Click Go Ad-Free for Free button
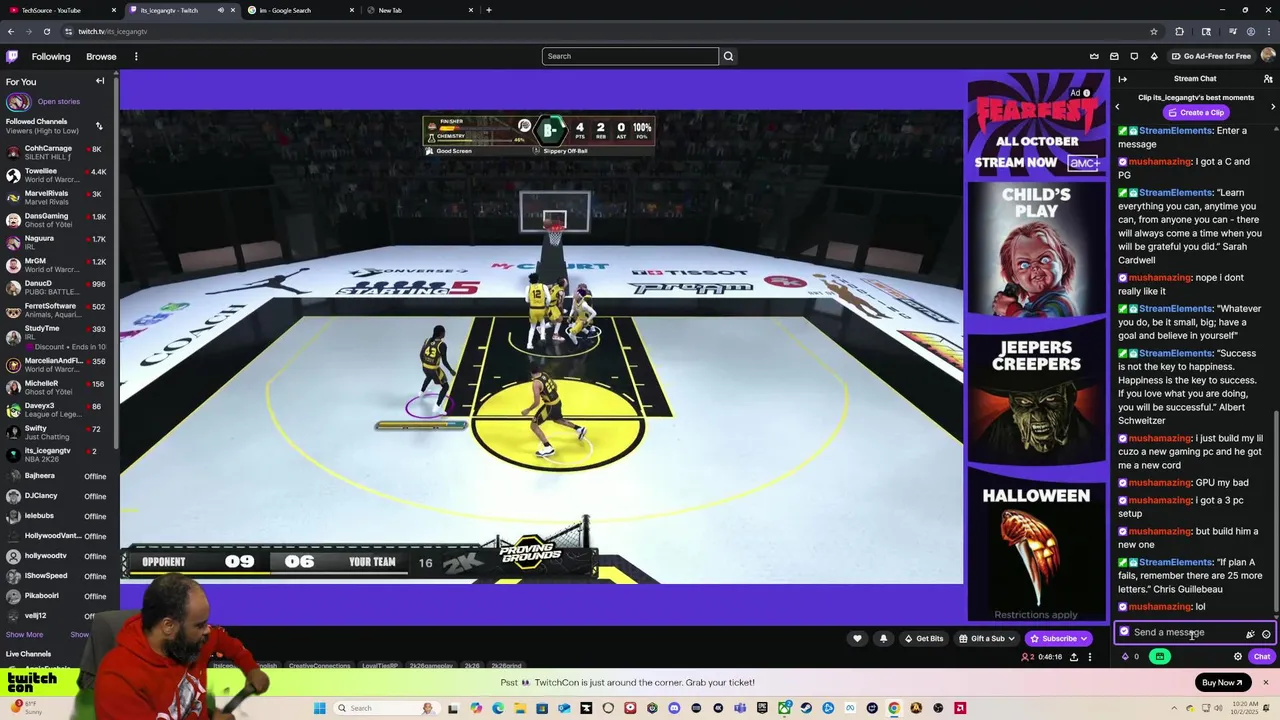 point(1211,56)
